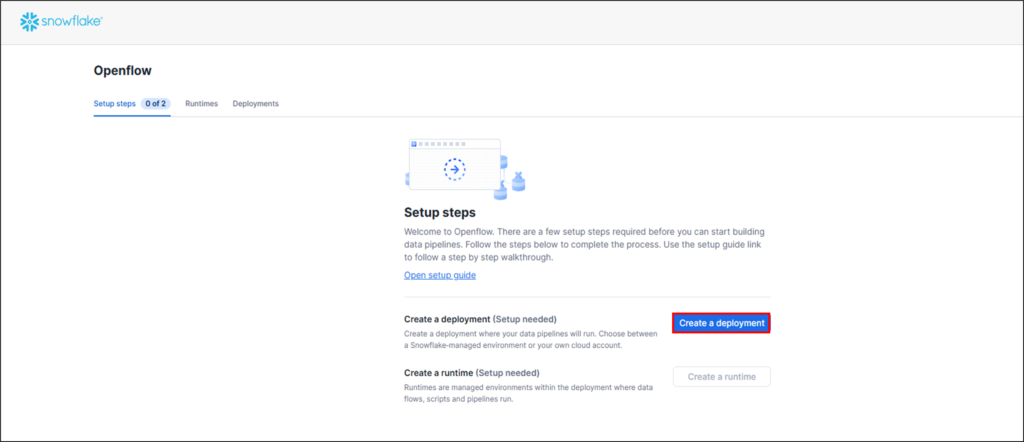Select the Setup steps heading
The height and width of the screenshot is (442, 1024).
(440, 212)
